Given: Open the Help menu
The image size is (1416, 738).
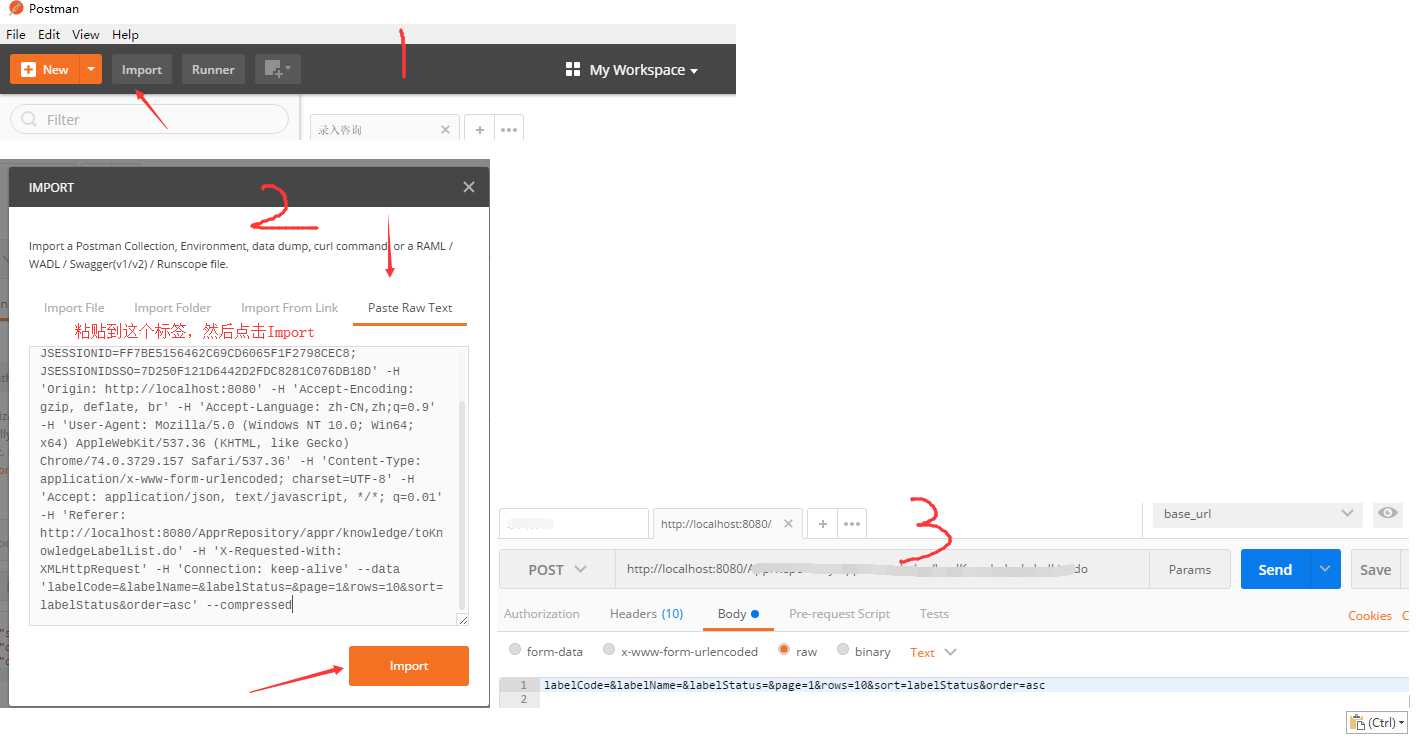Looking at the screenshot, I should pyautogui.click(x=125, y=34).
